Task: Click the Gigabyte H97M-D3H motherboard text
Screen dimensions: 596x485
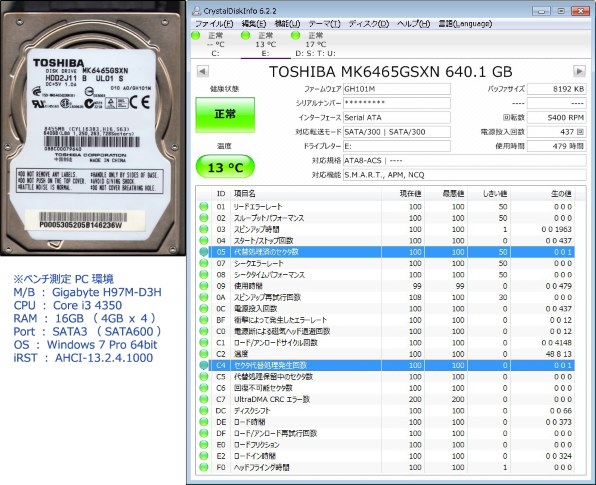Action: (107, 292)
